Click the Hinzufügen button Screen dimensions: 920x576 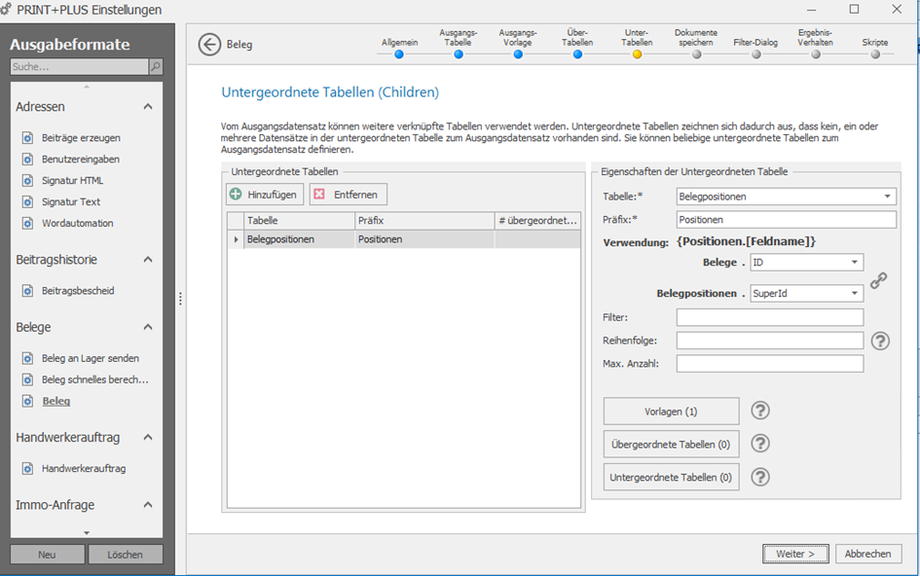point(264,194)
